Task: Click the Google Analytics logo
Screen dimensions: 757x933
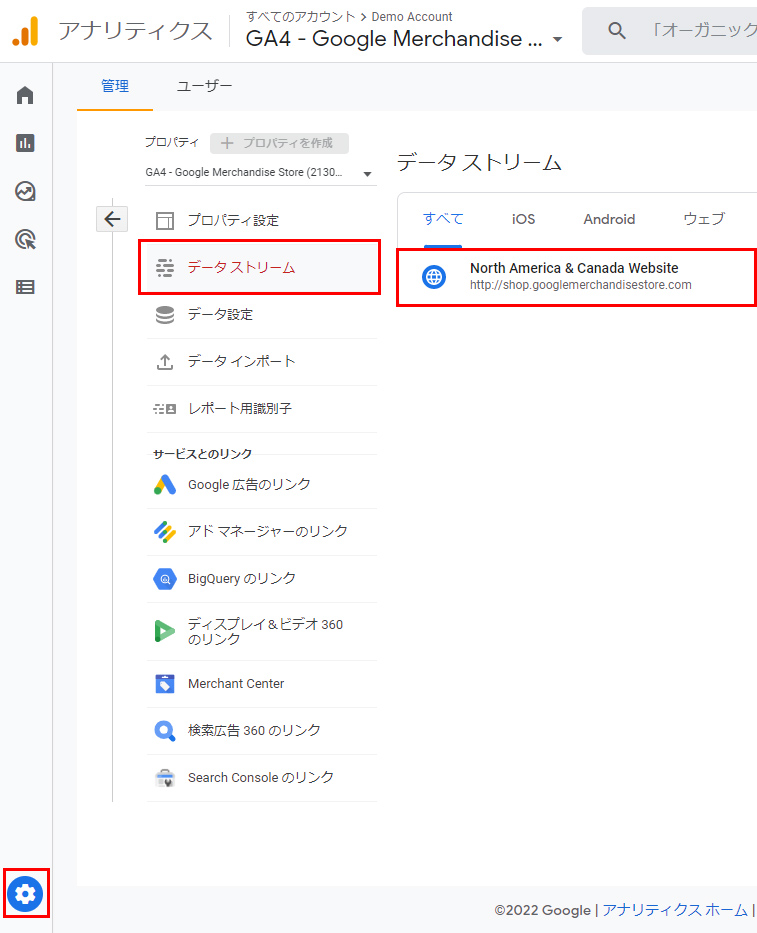Action: tap(25, 31)
